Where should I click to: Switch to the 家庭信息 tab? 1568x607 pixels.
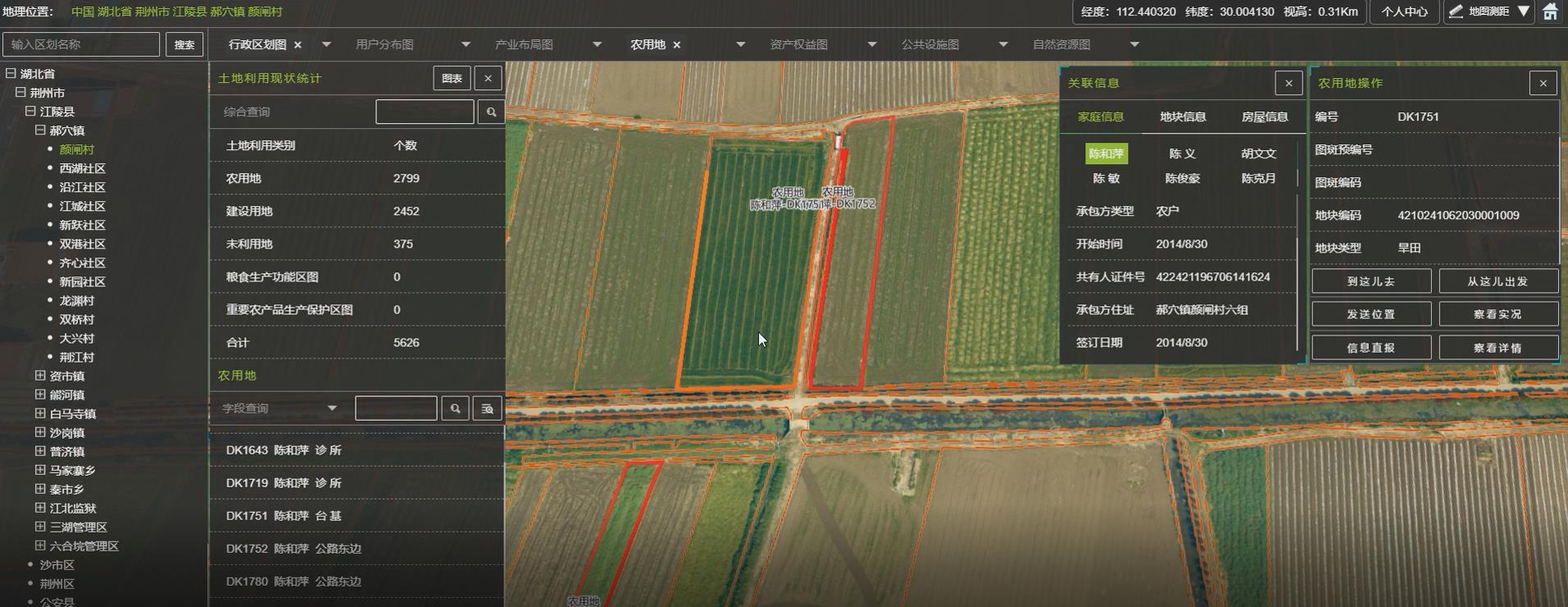[1101, 117]
